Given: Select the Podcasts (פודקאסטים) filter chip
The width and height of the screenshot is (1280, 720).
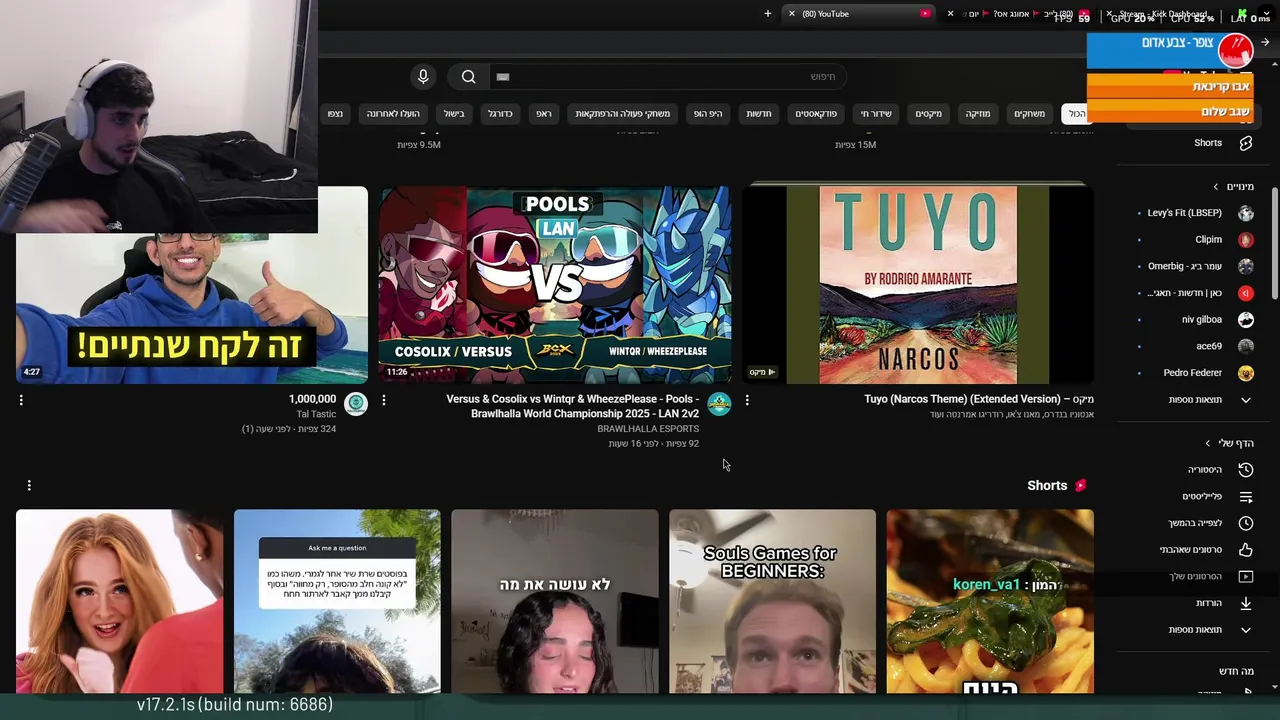Looking at the screenshot, I should [816, 113].
